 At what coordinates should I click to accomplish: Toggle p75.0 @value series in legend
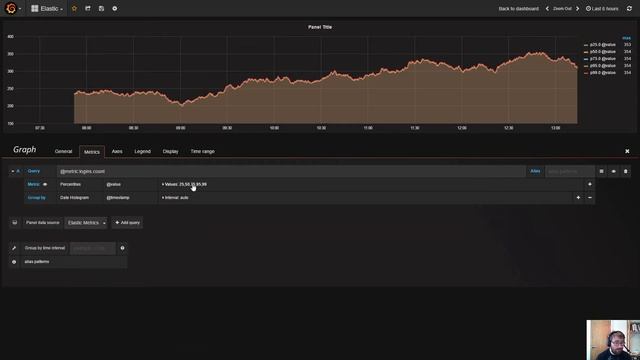click(602, 59)
